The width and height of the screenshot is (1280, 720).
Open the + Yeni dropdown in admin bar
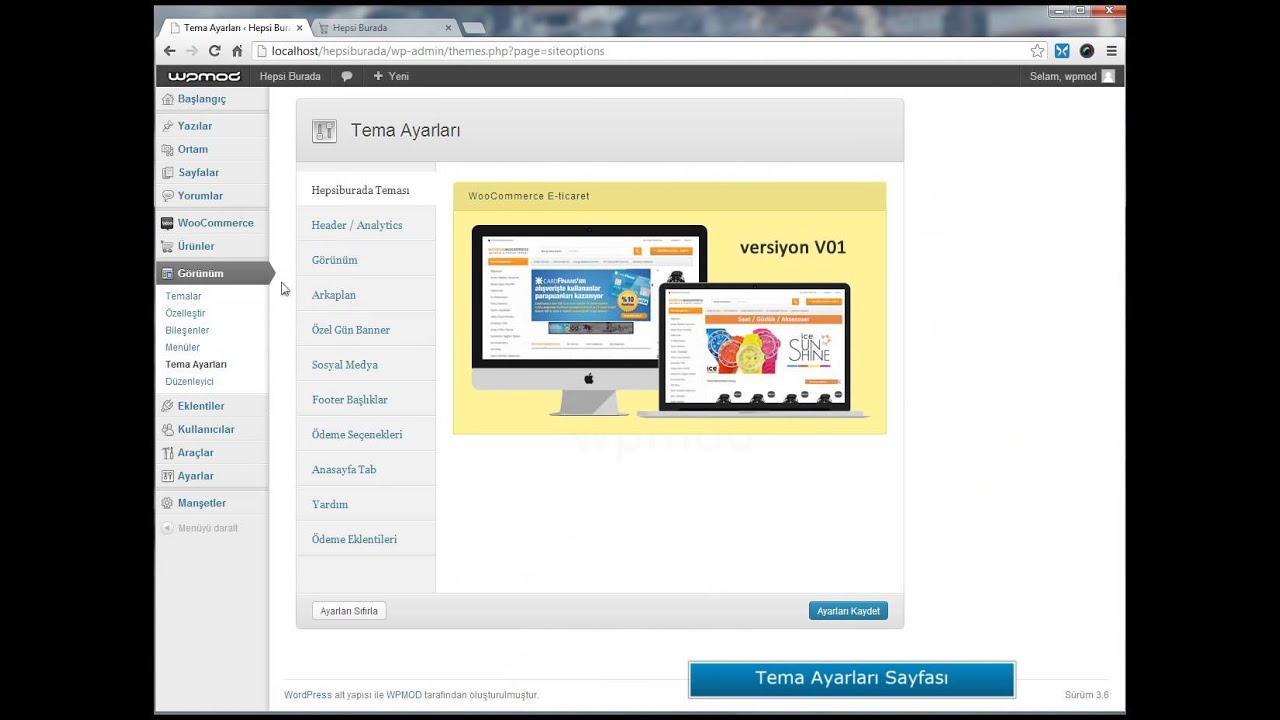(391, 76)
